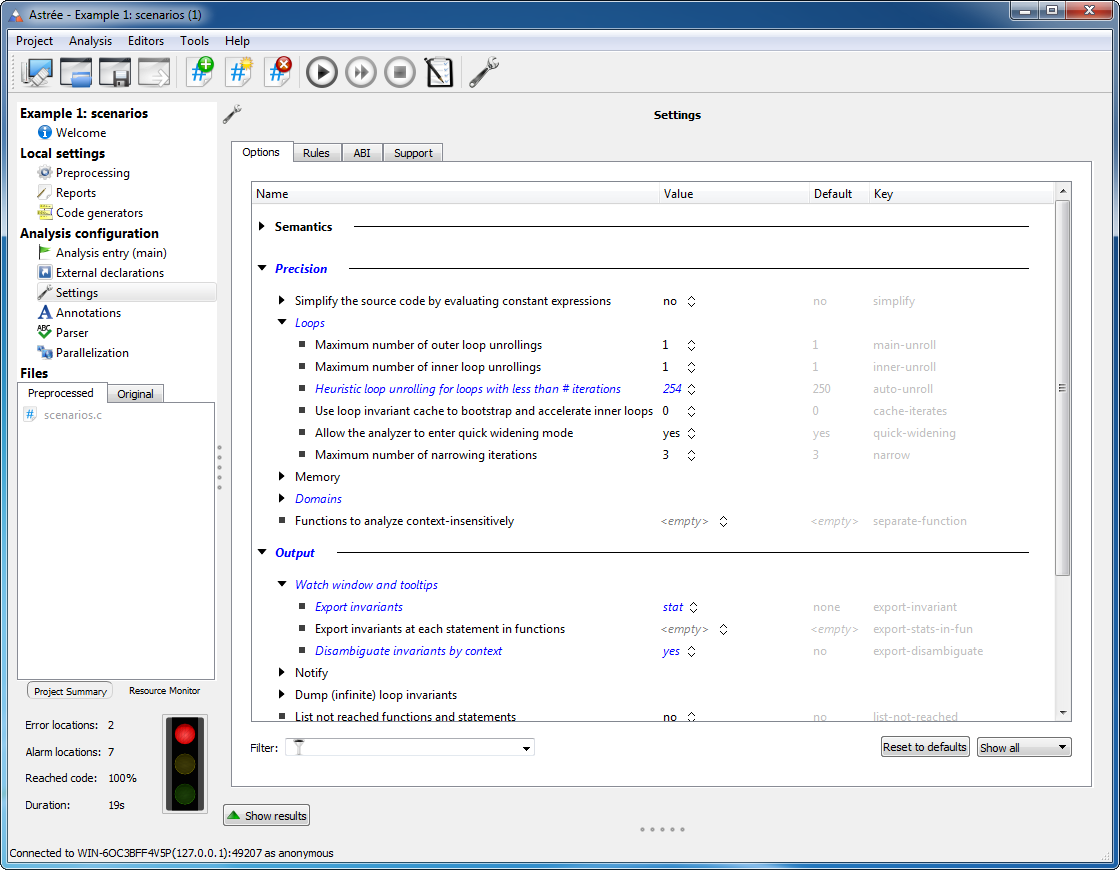This screenshot has width=1120, height=870.
Task: Click the traffic light status indicator
Action: [x=185, y=764]
